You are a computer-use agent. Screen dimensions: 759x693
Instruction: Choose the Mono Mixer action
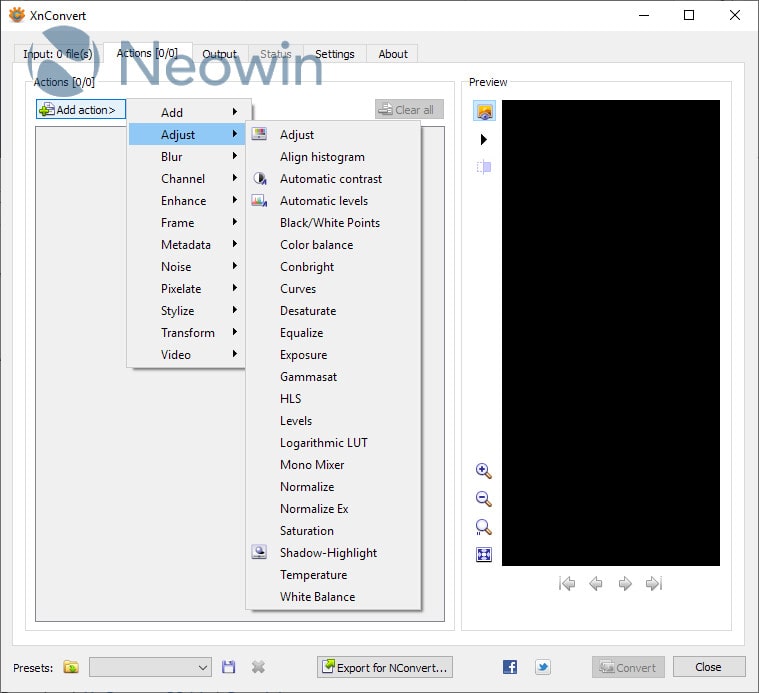click(333, 465)
